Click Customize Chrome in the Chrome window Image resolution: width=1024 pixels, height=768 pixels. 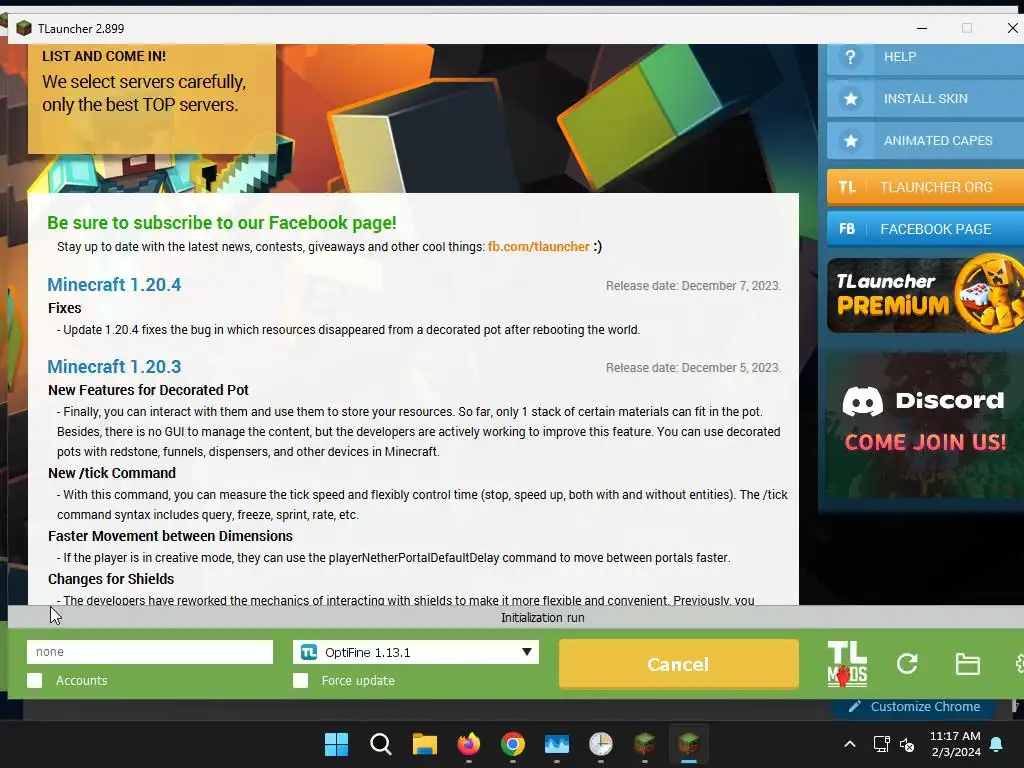tap(914, 707)
